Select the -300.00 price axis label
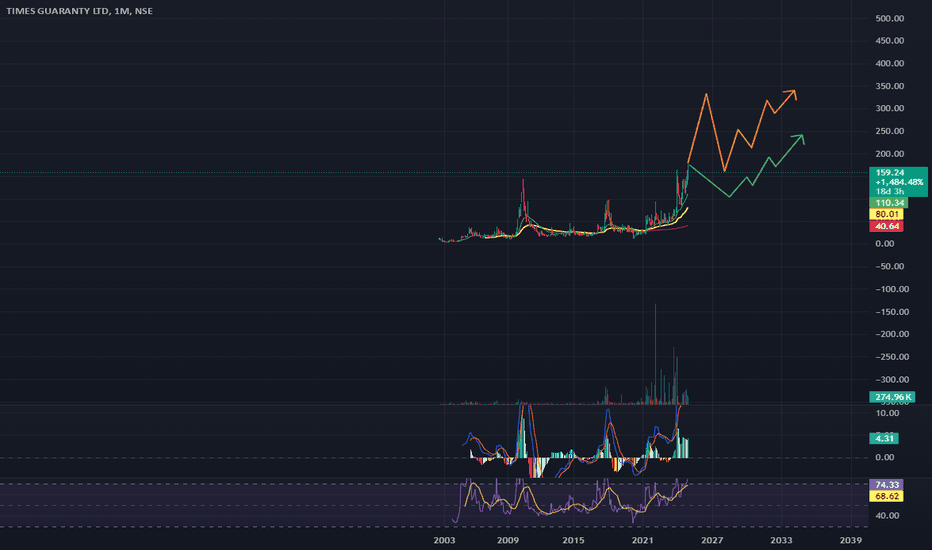Viewport: 932px width, 550px height. pos(892,379)
